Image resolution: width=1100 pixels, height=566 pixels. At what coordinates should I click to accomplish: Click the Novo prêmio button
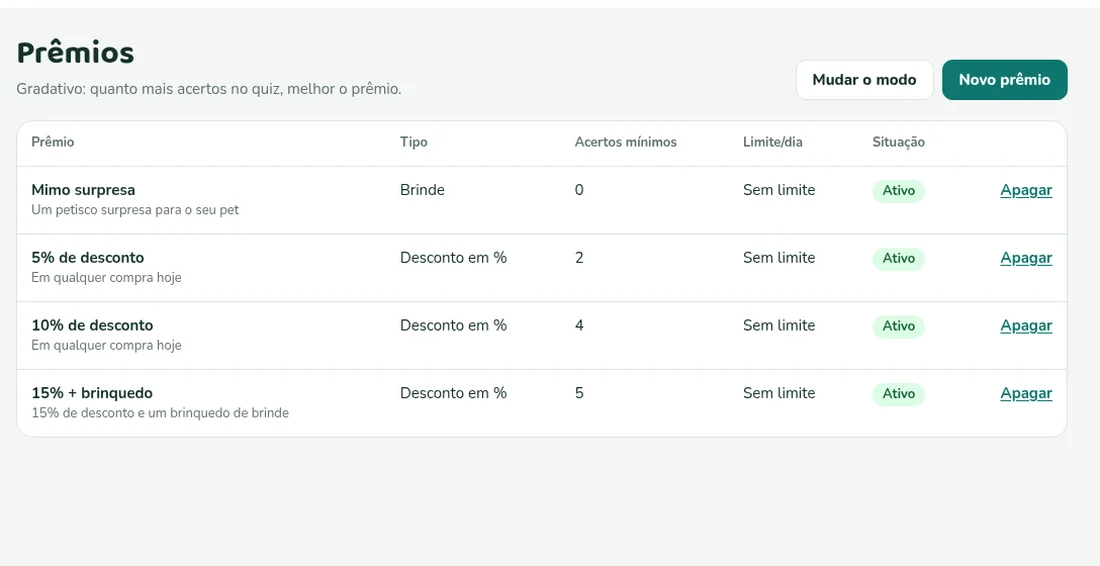(x=1005, y=80)
